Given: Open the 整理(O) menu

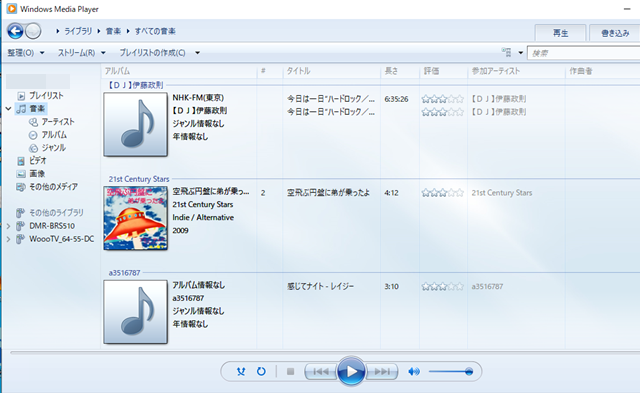Looking at the screenshot, I should click(x=26, y=53).
